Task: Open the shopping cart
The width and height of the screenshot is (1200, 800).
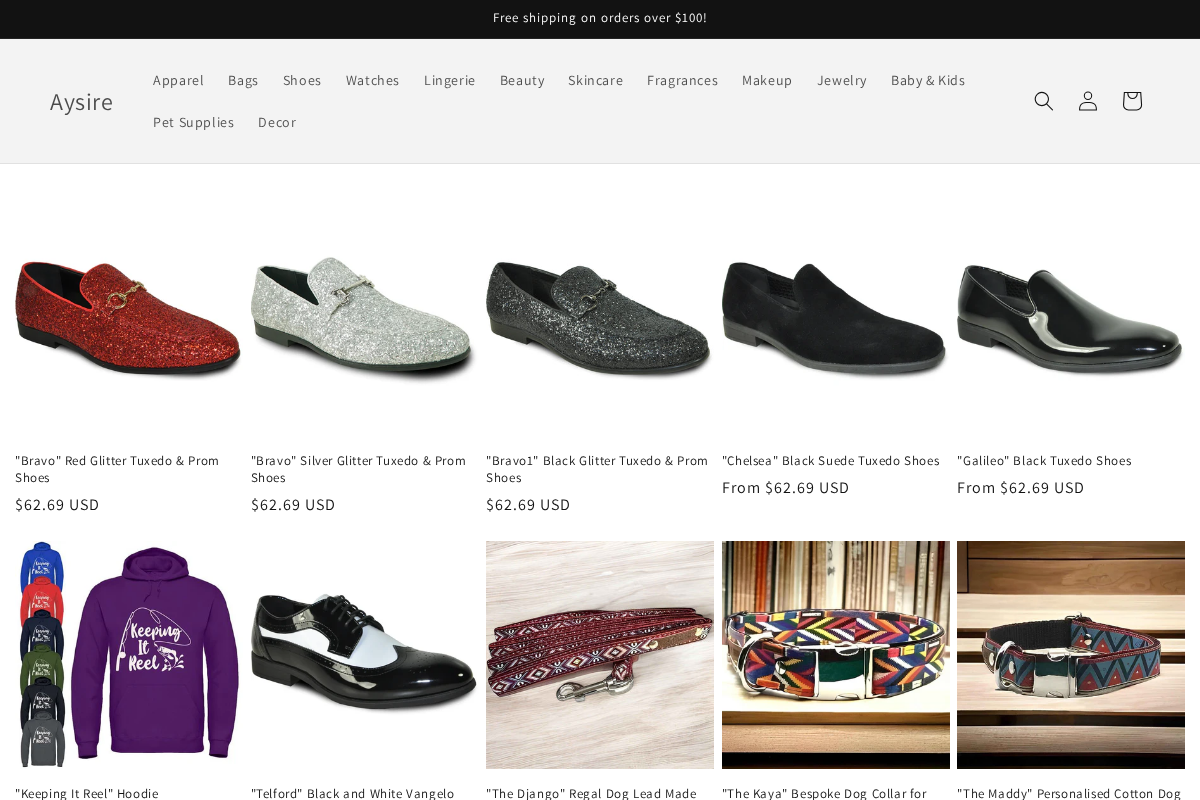Action: tap(1131, 101)
